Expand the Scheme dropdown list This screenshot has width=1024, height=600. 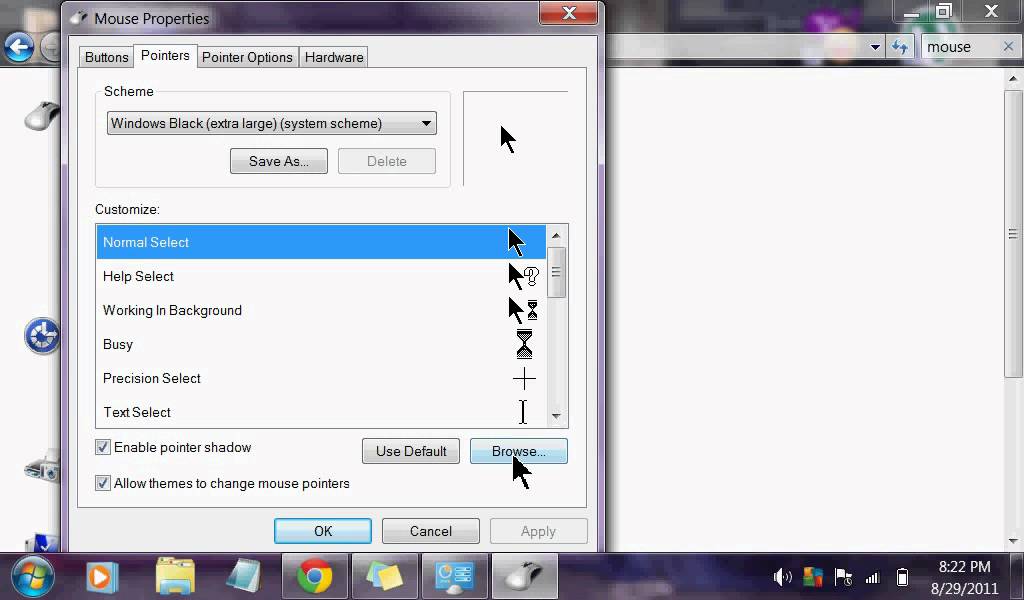point(272,123)
